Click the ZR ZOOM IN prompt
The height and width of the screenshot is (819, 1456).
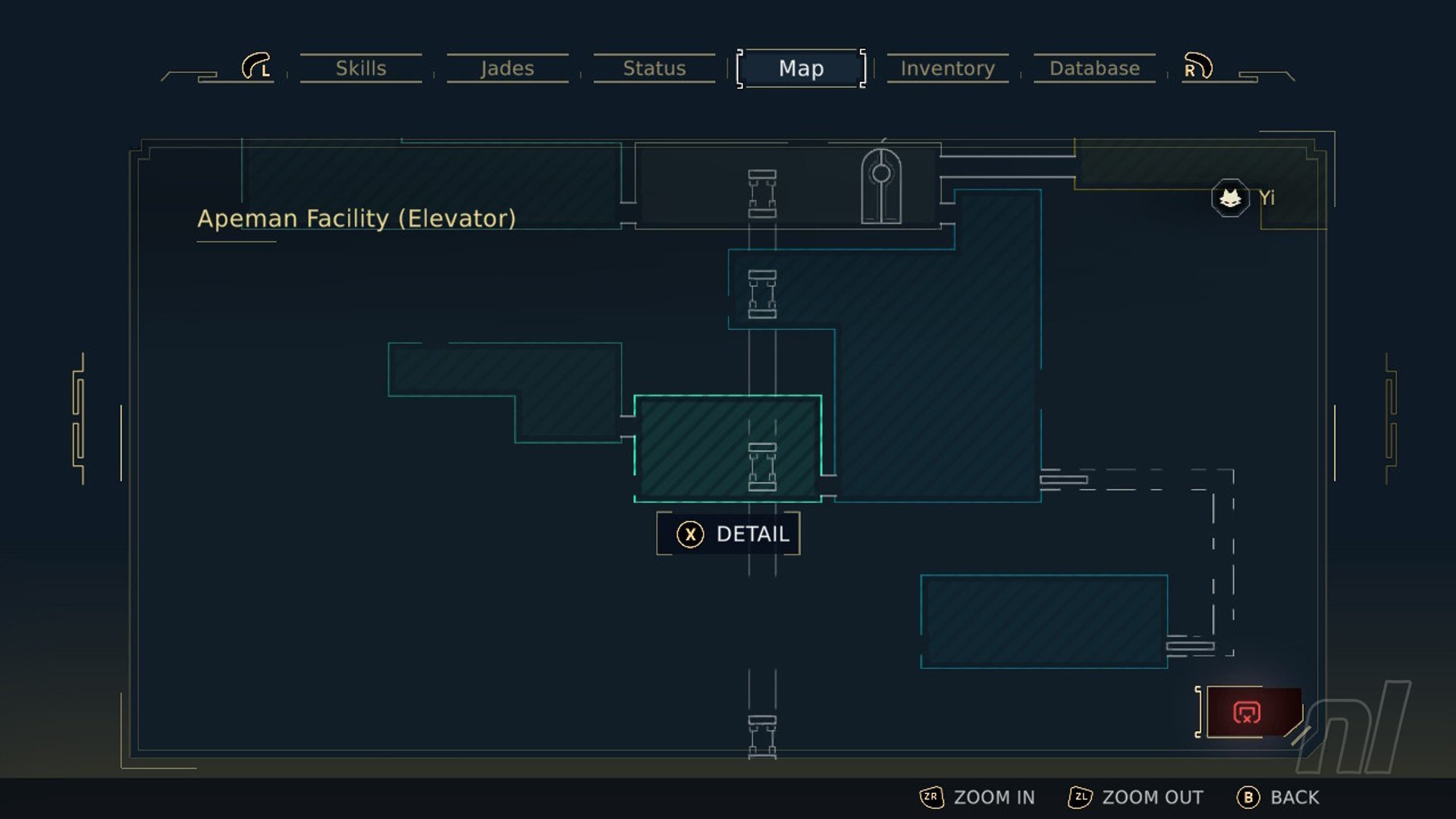coord(977,797)
